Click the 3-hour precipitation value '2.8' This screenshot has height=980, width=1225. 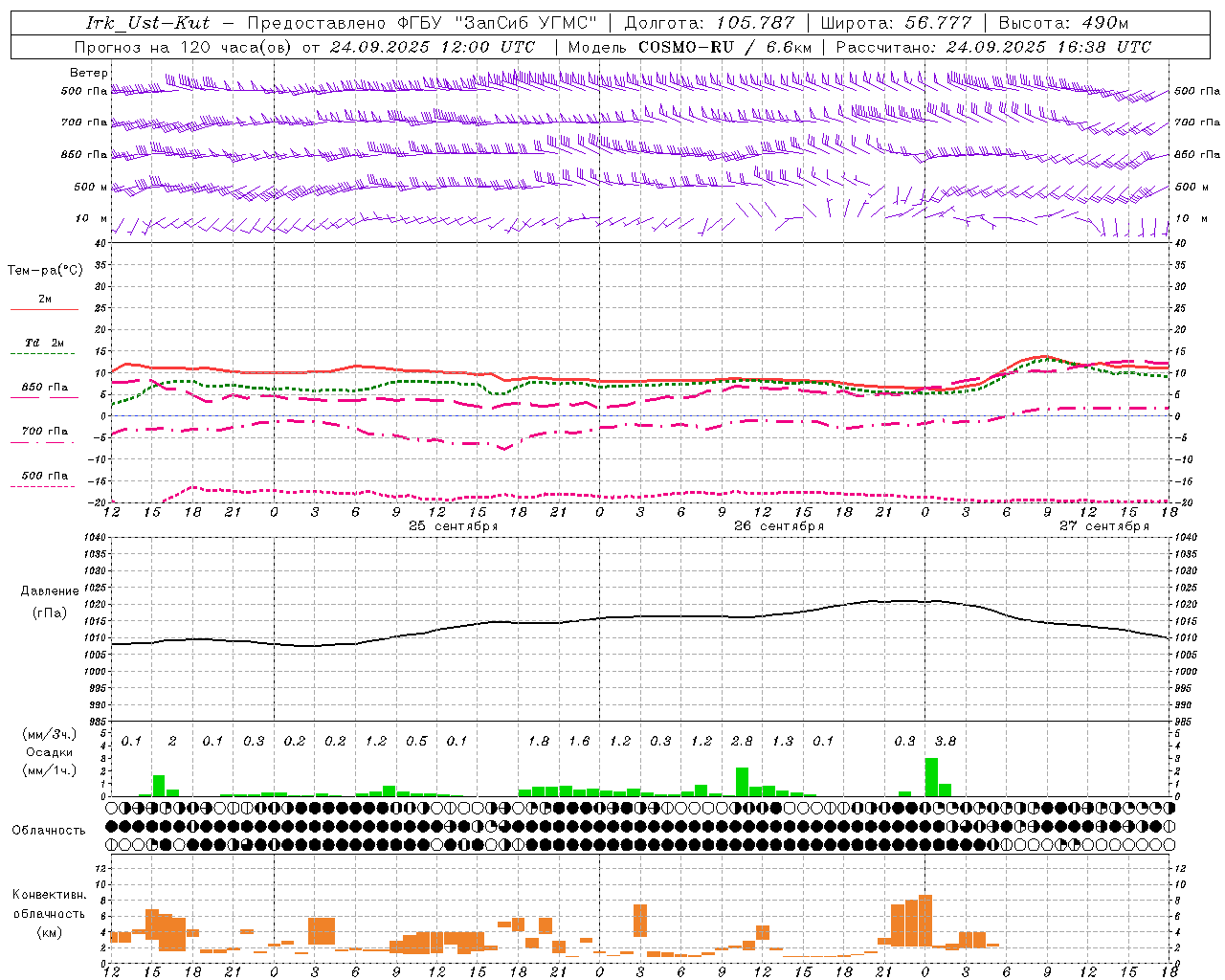click(x=742, y=742)
